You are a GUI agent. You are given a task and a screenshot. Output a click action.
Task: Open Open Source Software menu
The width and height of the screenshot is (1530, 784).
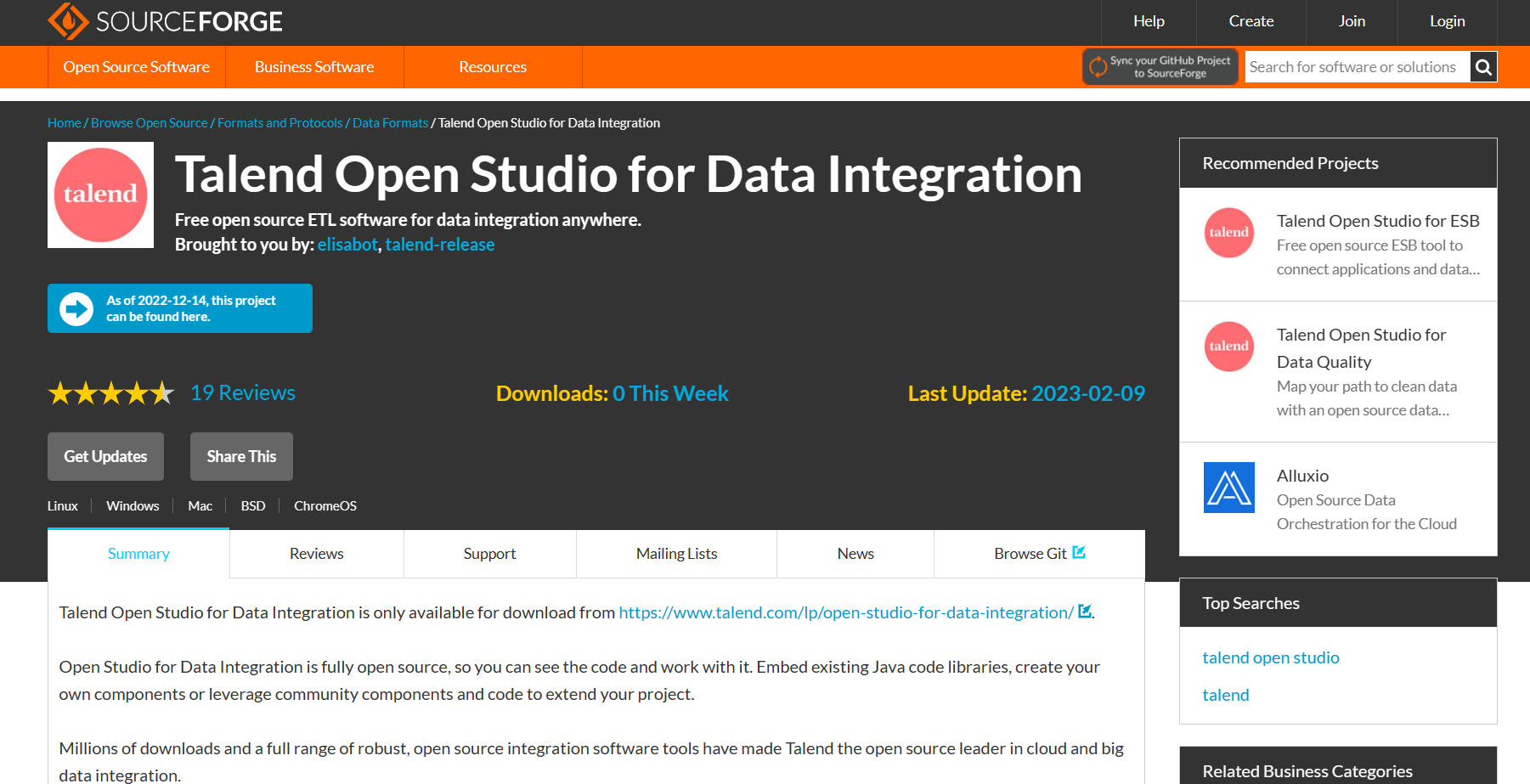pos(136,67)
